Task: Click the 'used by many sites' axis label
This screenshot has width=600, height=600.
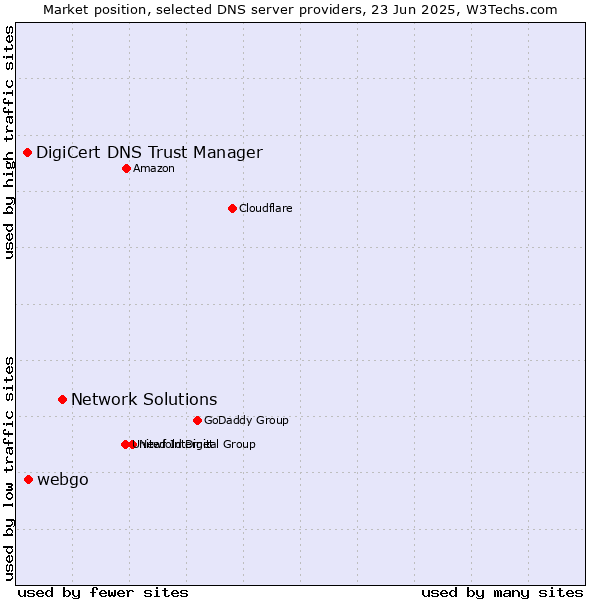Action: click(502, 593)
